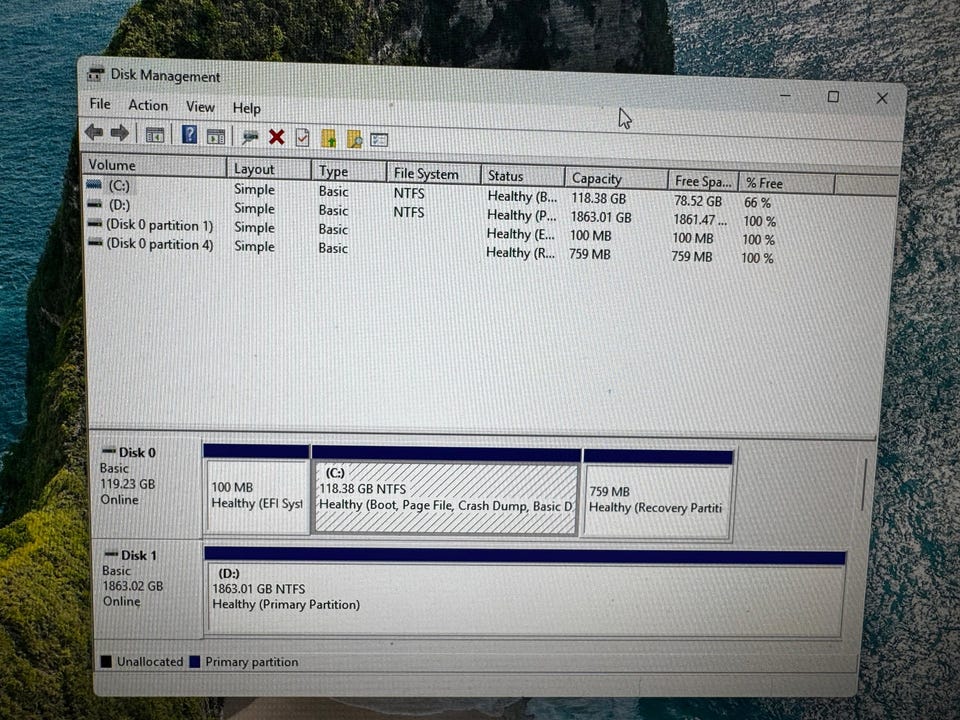Image resolution: width=960 pixels, height=720 pixels.
Task: Click the black Unallocated legend swatch
Action: click(107, 661)
